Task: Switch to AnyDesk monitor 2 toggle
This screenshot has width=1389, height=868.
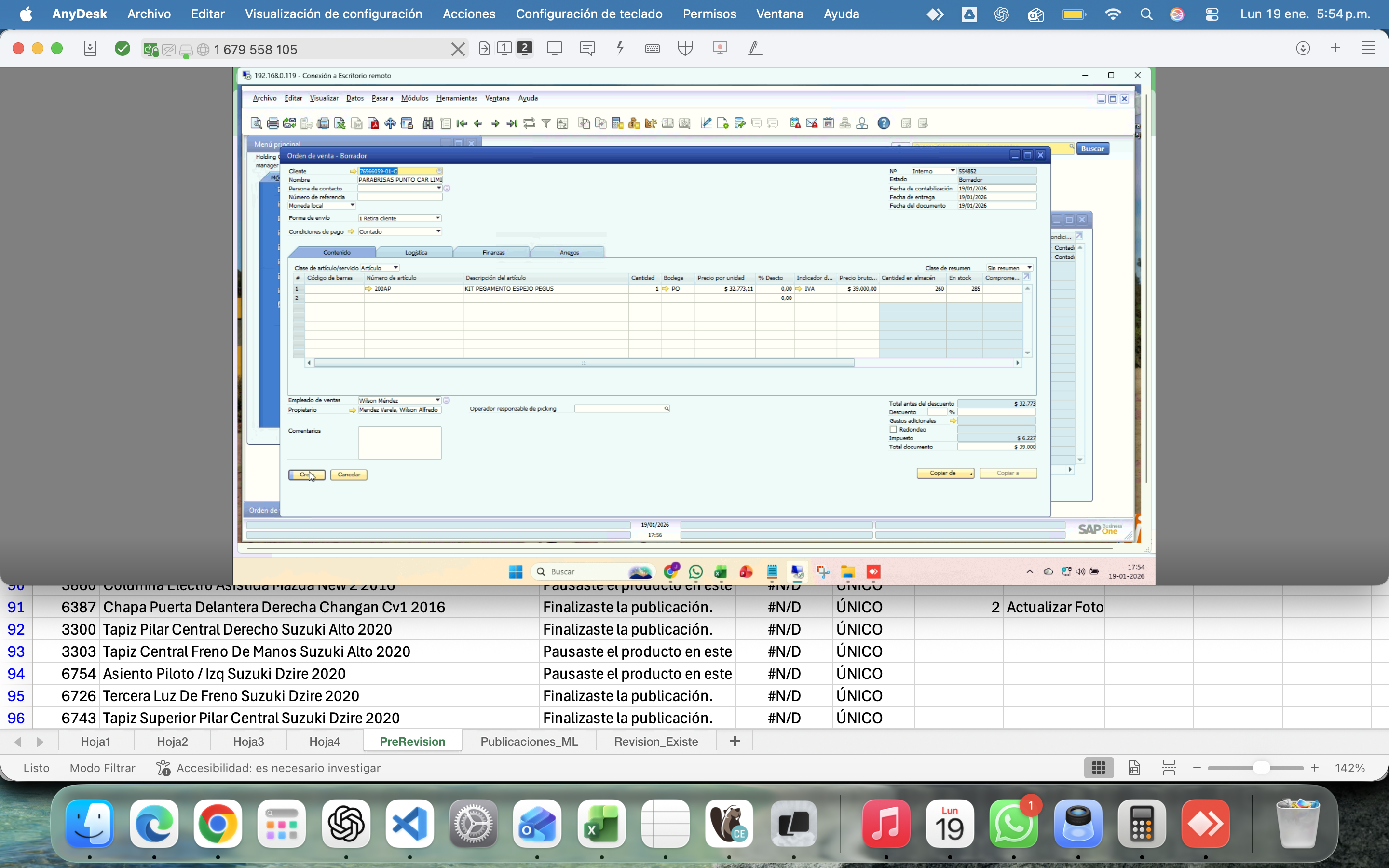Action: [525, 48]
